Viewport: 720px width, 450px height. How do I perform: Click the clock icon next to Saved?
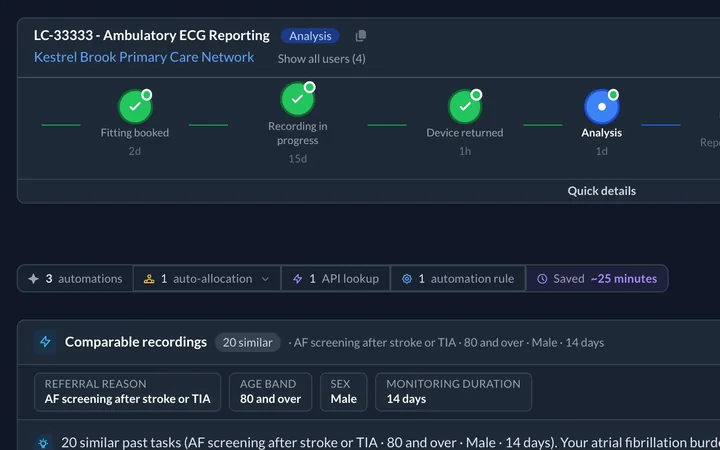click(542, 279)
